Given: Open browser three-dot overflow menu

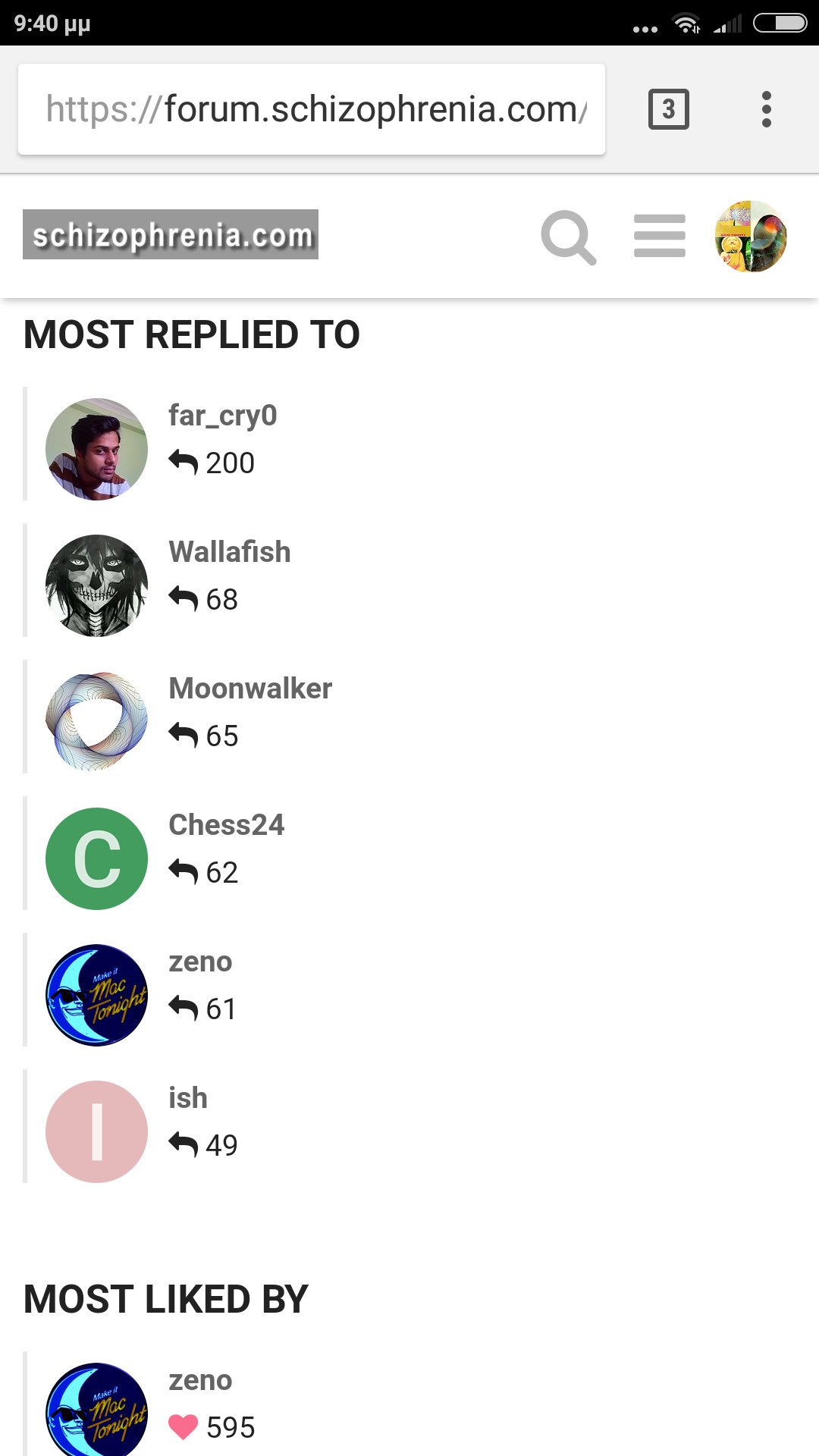Looking at the screenshot, I should 767,109.
